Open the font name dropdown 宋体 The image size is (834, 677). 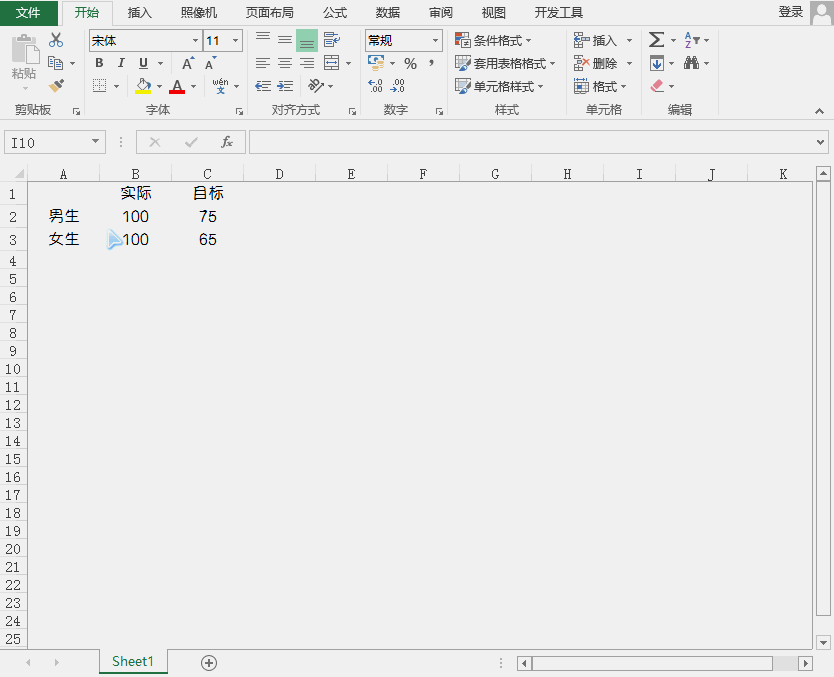tap(195, 40)
